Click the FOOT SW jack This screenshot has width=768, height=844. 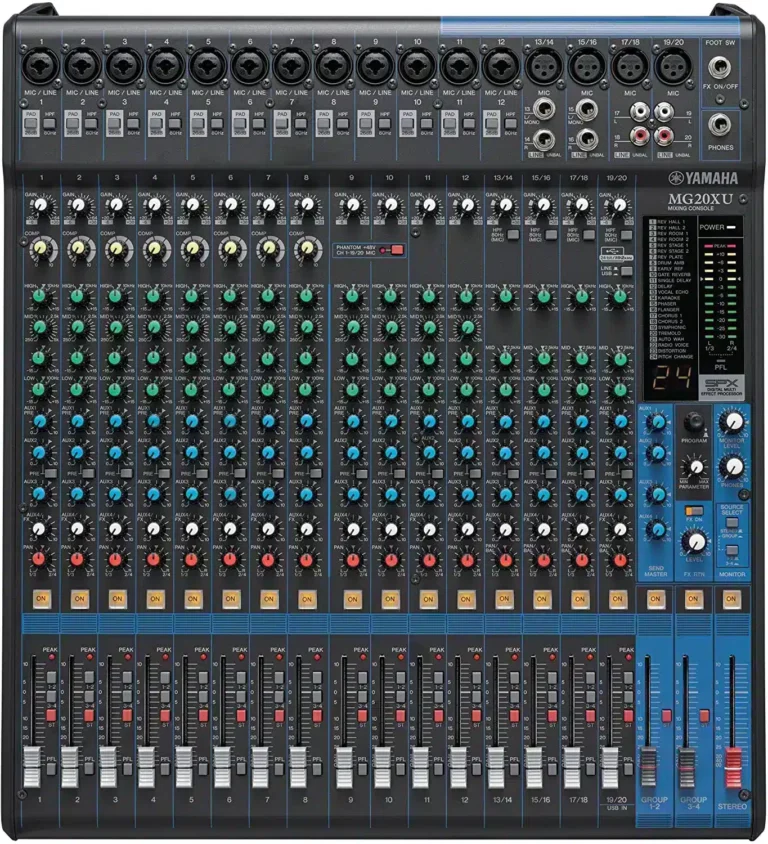720,67
